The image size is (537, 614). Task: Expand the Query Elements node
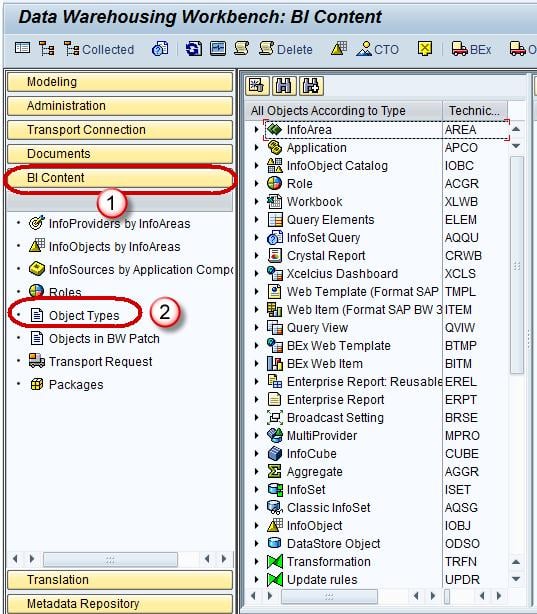click(257, 219)
